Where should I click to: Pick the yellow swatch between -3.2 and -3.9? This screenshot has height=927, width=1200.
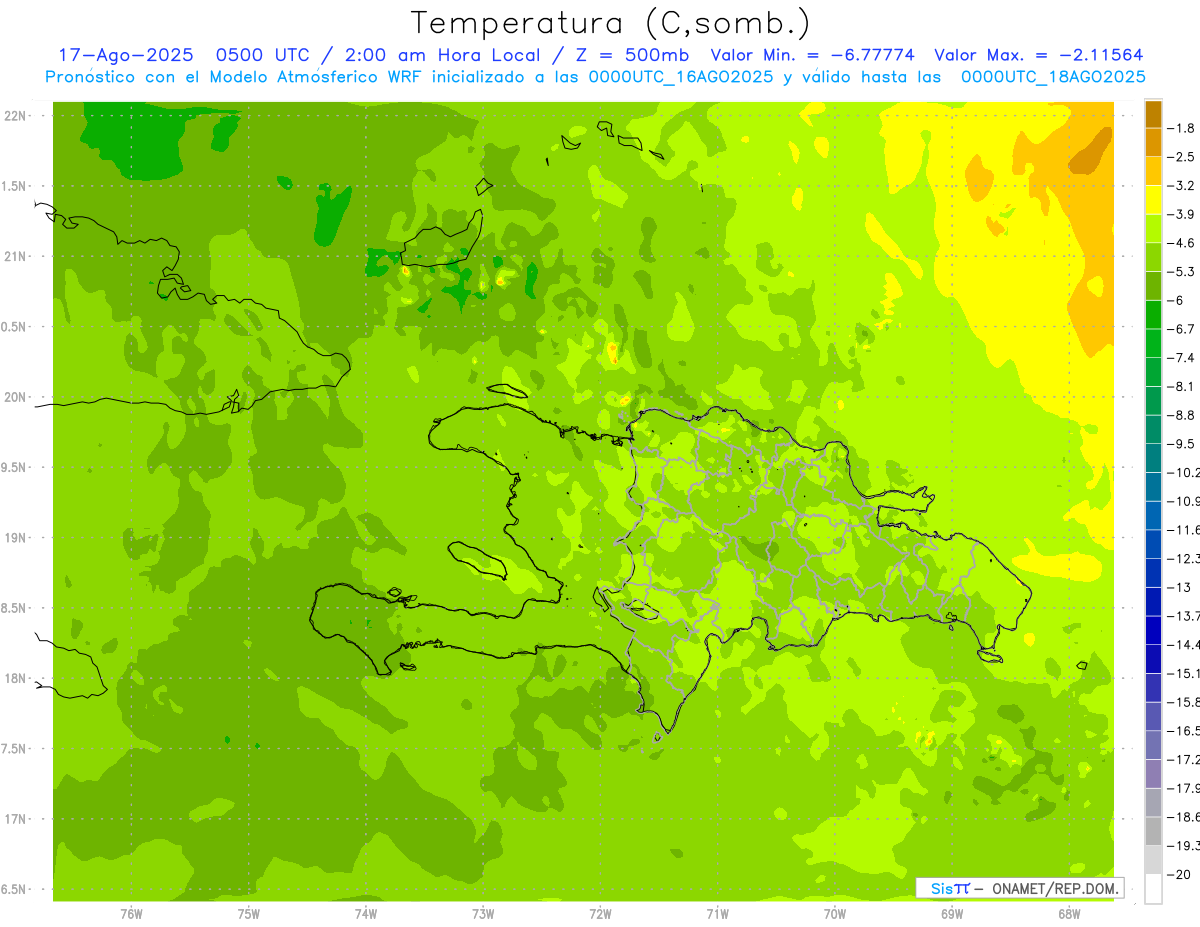[x=1153, y=200]
